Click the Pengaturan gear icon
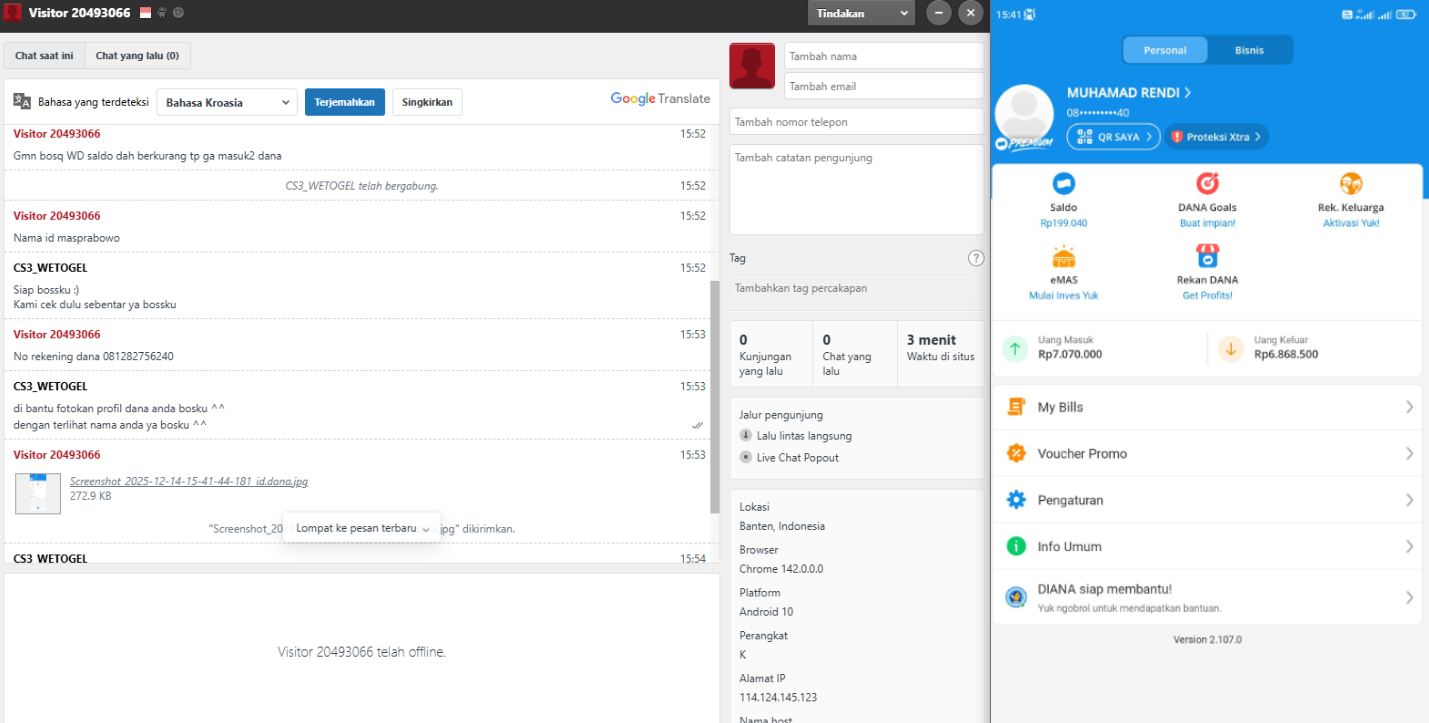 pos(1017,500)
